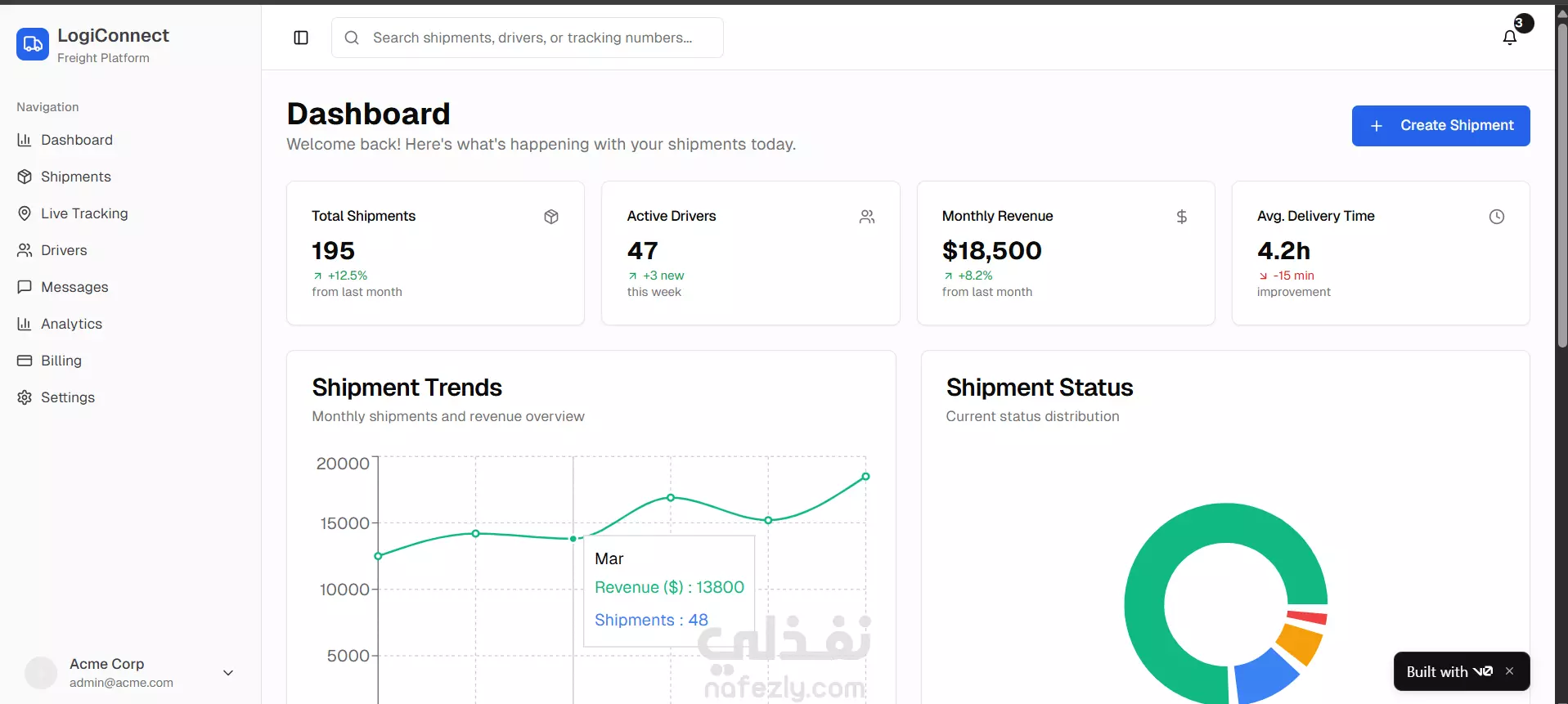Go to Shipments in navigation
The image size is (1568, 704).
click(75, 177)
